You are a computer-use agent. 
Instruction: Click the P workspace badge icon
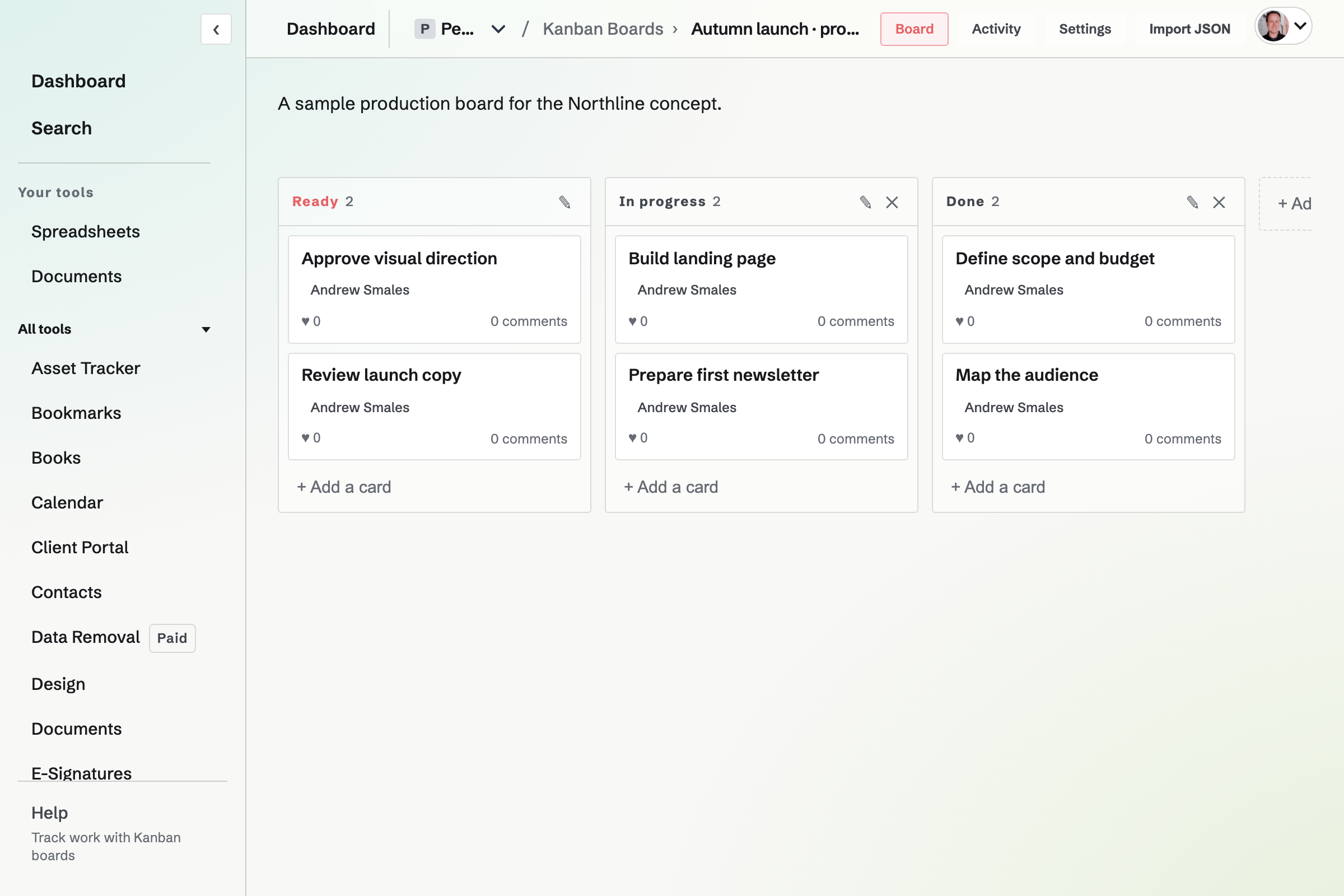(424, 29)
